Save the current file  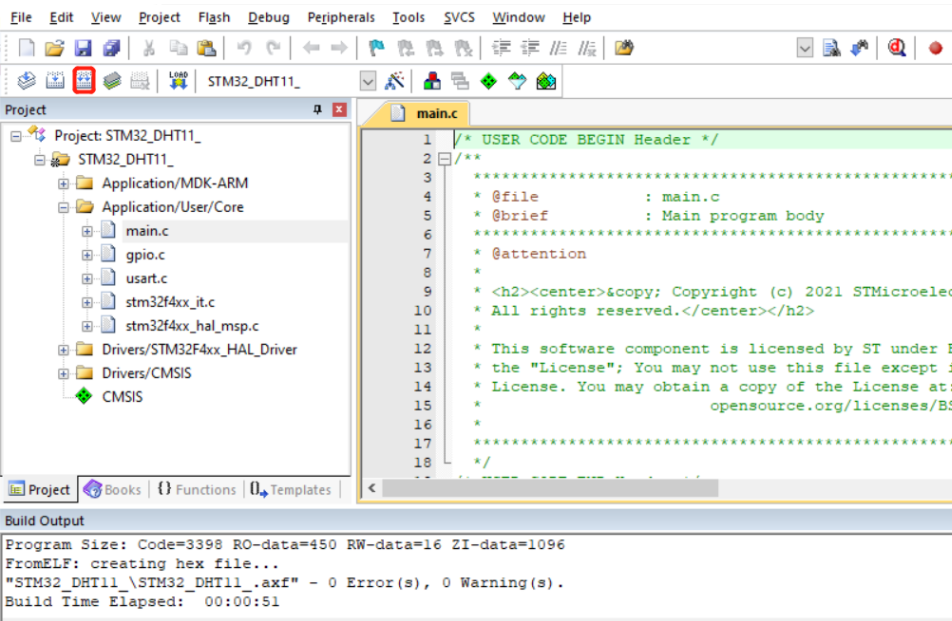click(83, 48)
